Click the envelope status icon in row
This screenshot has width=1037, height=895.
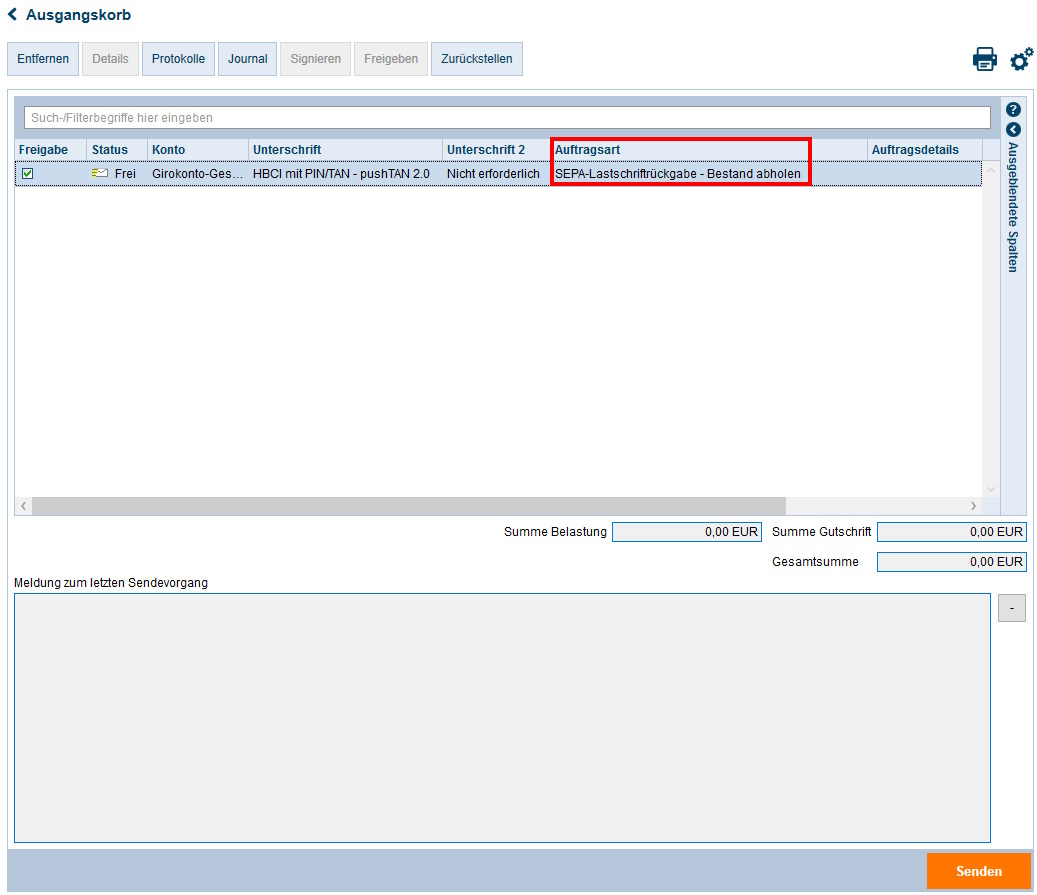coord(100,173)
